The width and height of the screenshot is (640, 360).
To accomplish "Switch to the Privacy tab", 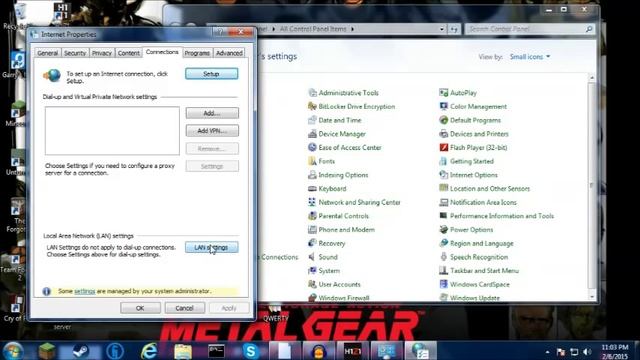I will coord(102,53).
